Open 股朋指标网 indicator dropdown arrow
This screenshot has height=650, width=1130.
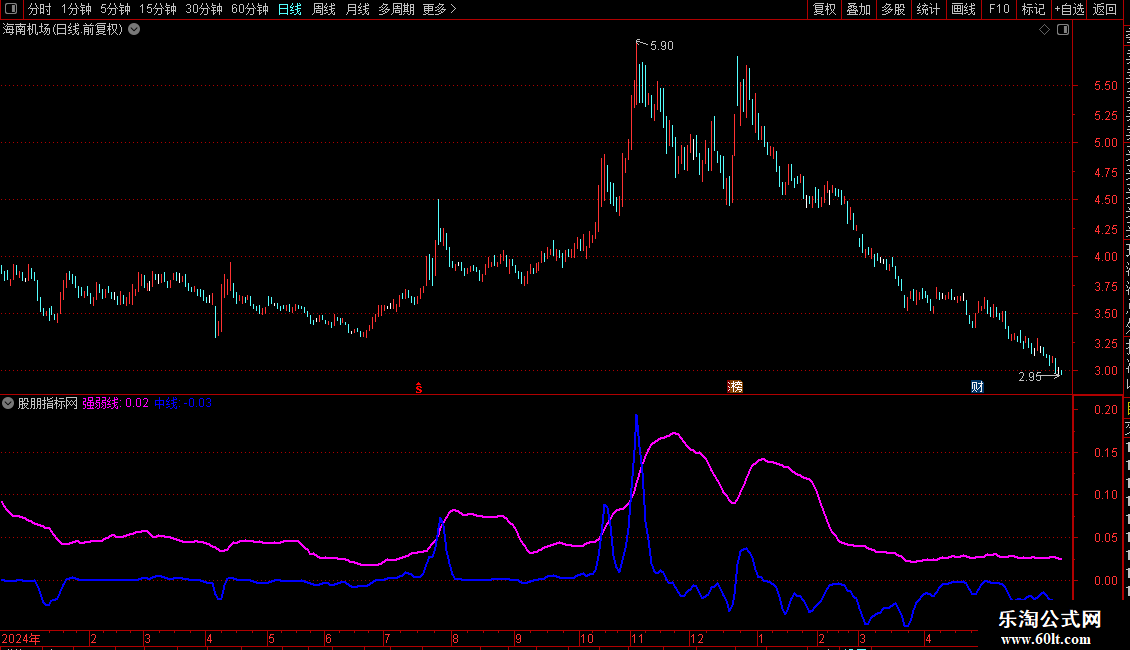click(x=8, y=404)
